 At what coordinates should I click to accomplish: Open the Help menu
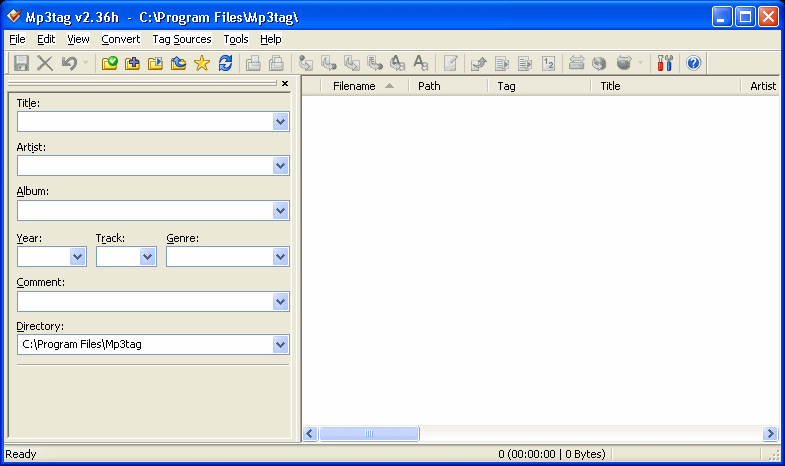(270, 39)
